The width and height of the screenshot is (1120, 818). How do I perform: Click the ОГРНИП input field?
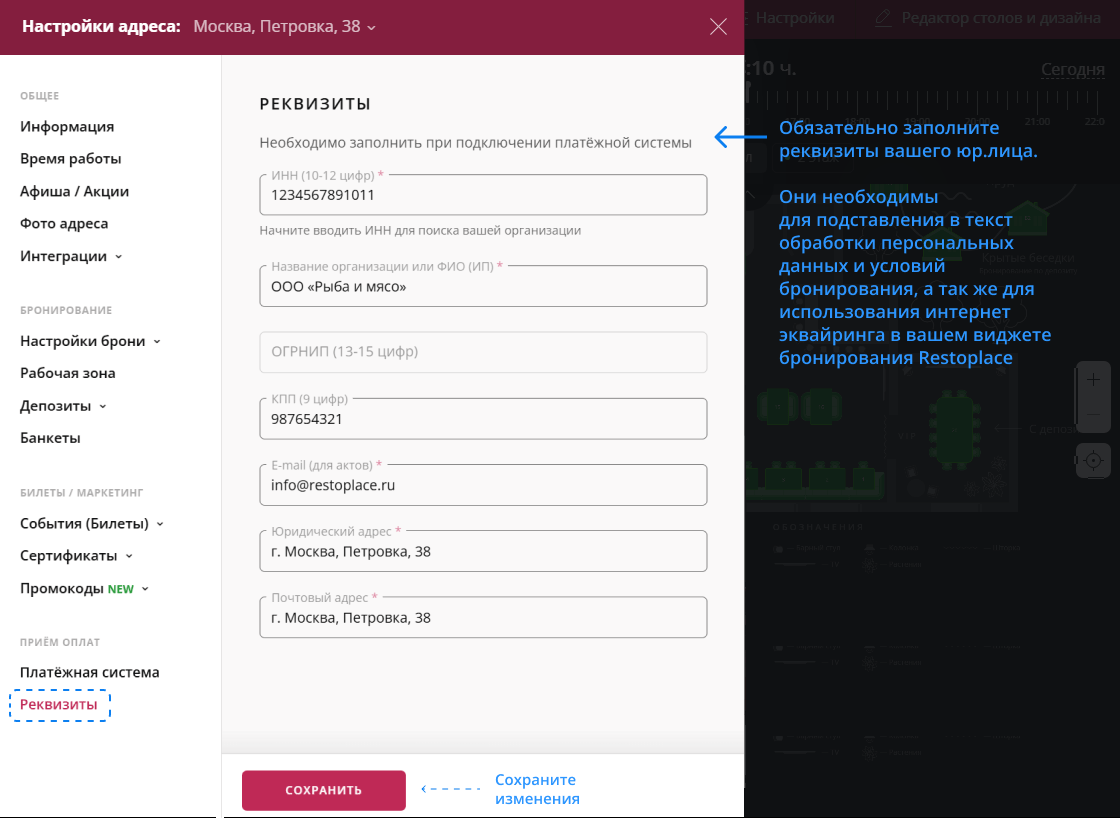coord(483,351)
